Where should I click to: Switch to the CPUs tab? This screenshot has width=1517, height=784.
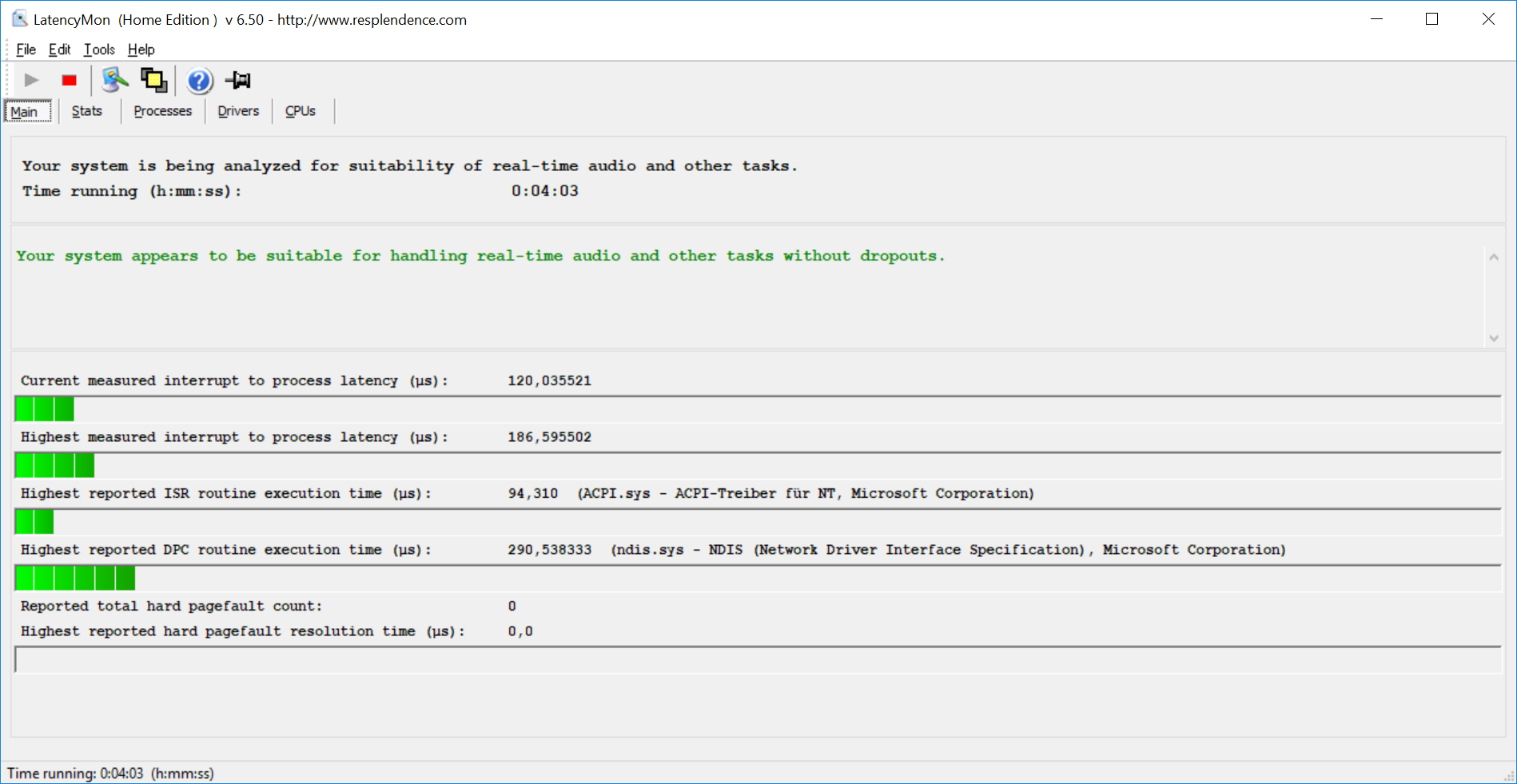pos(301,111)
